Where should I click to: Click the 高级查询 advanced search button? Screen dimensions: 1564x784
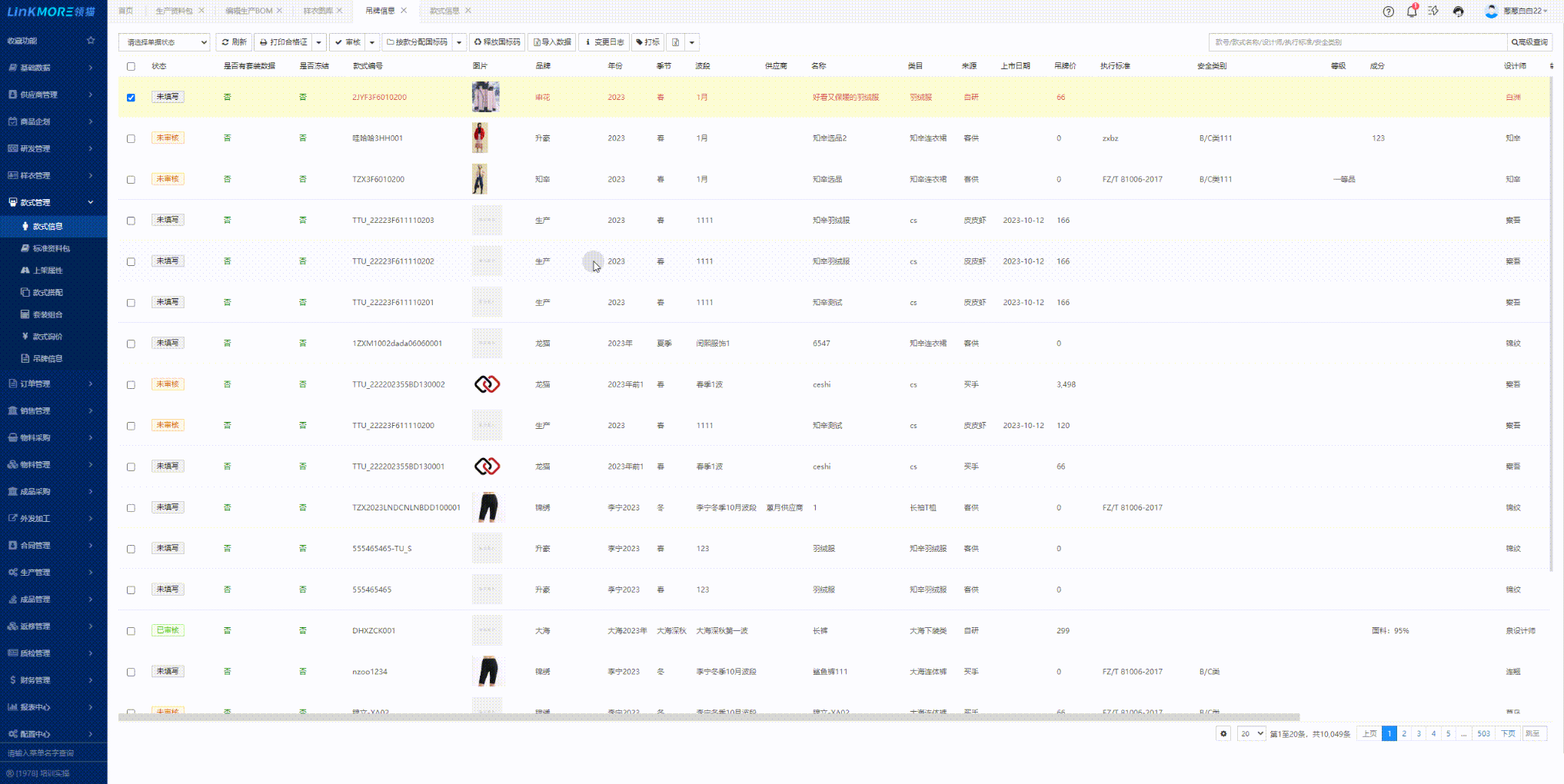1529,42
